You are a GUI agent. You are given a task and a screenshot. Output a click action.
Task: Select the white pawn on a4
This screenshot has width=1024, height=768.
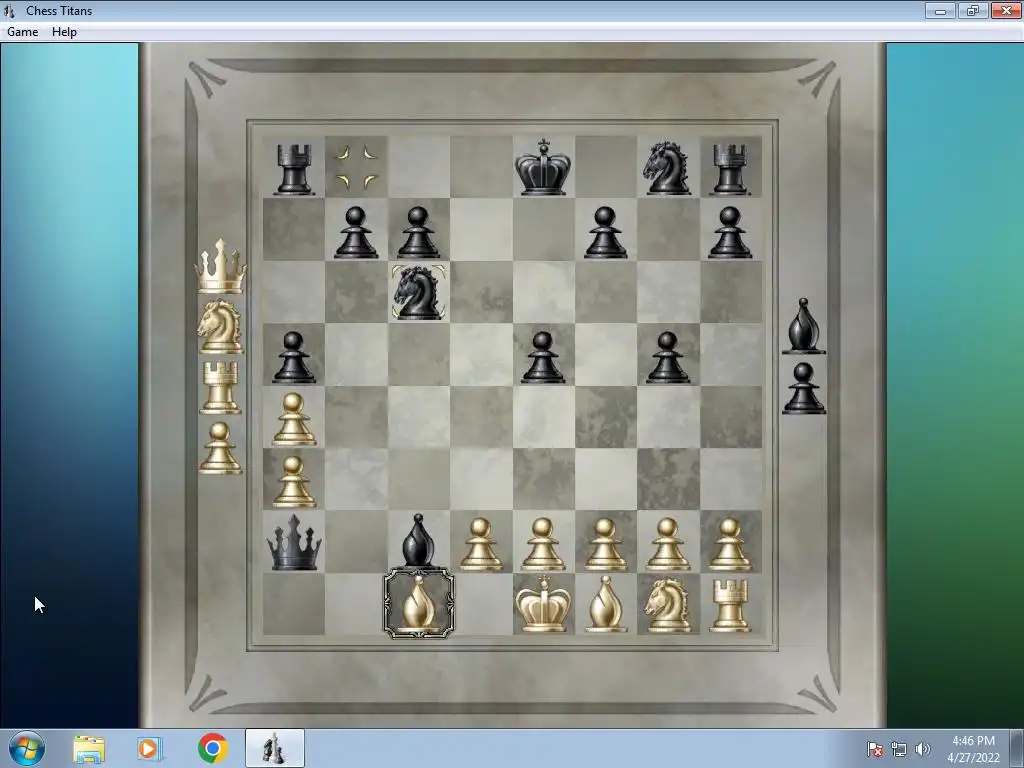coord(293,419)
